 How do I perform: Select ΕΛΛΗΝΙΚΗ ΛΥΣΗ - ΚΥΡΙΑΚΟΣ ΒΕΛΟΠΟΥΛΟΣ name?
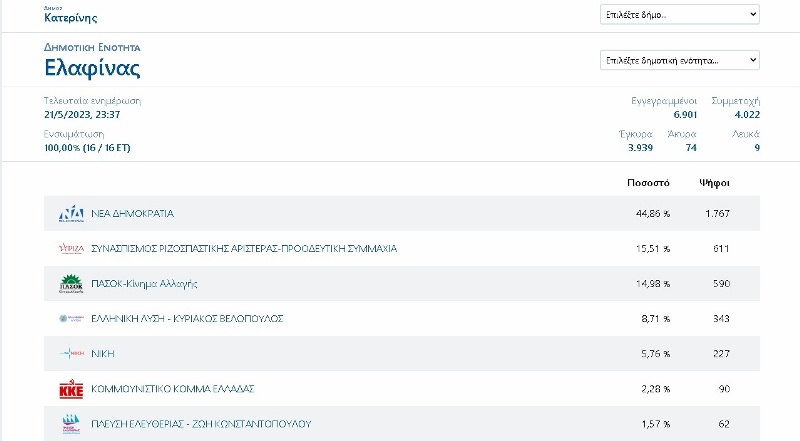(x=187, y=318)
